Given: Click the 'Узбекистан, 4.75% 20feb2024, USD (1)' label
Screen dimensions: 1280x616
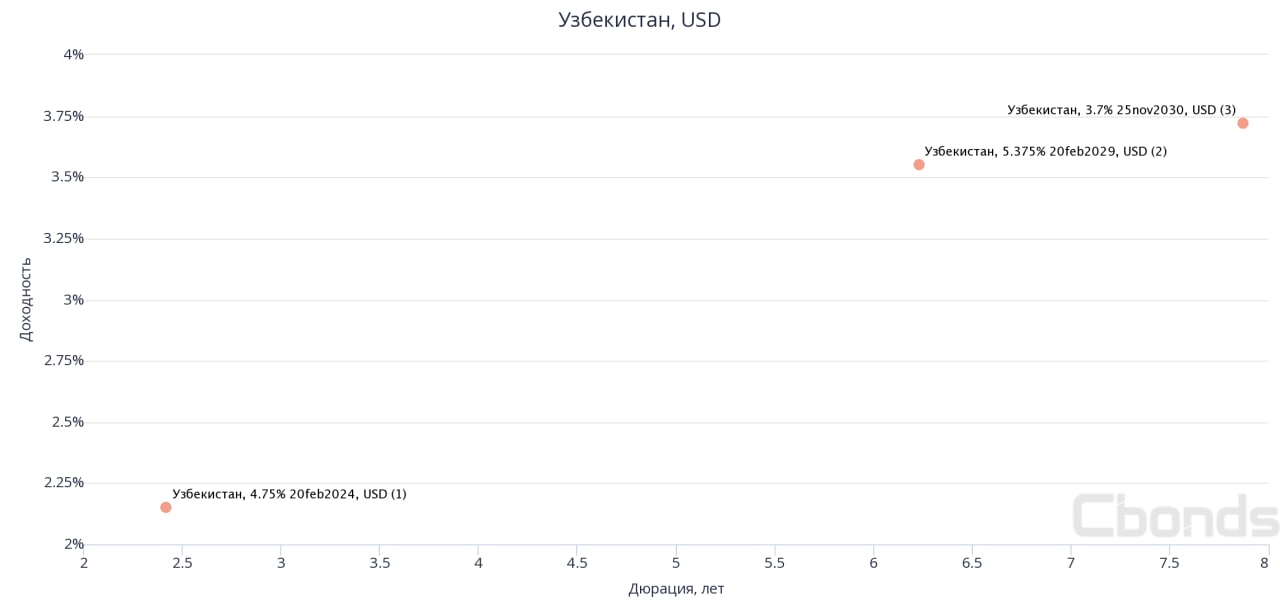Looking at the screenshot, I should pyautogui.click(x=289, y=494).
